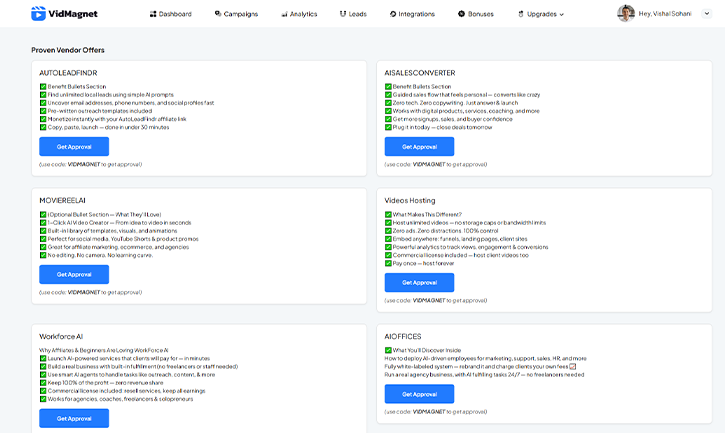Click check icon beside 'What Makes This Different?'
The height and width of the screenshot is (433, 725).
pos(388,215)
